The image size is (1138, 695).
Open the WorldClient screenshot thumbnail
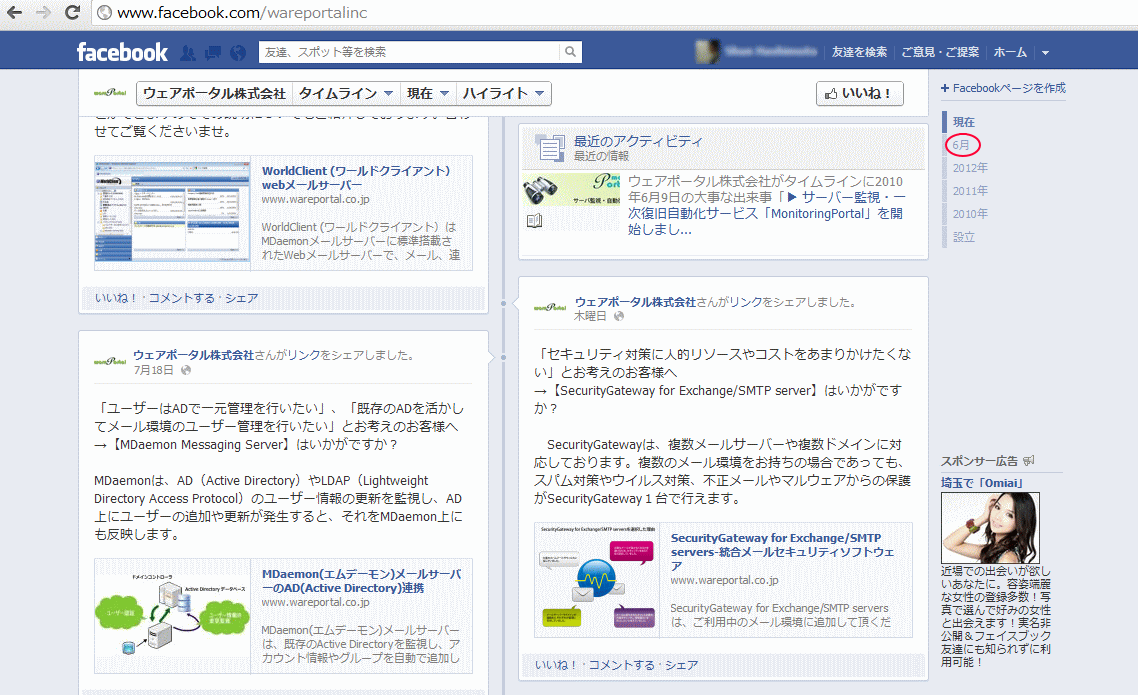[172, 212]
